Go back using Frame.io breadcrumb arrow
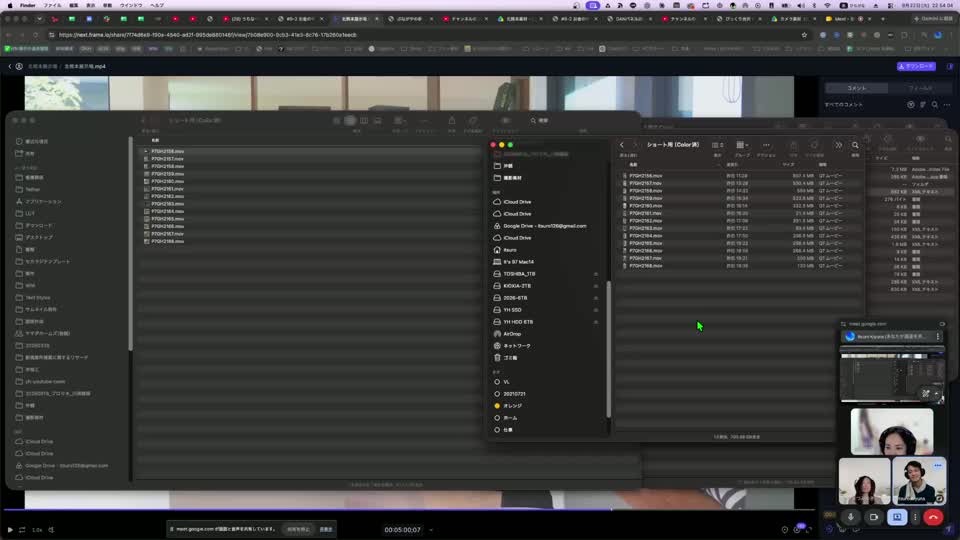Image resolution: width=960 pixels, height=540 pixels. 10,66
